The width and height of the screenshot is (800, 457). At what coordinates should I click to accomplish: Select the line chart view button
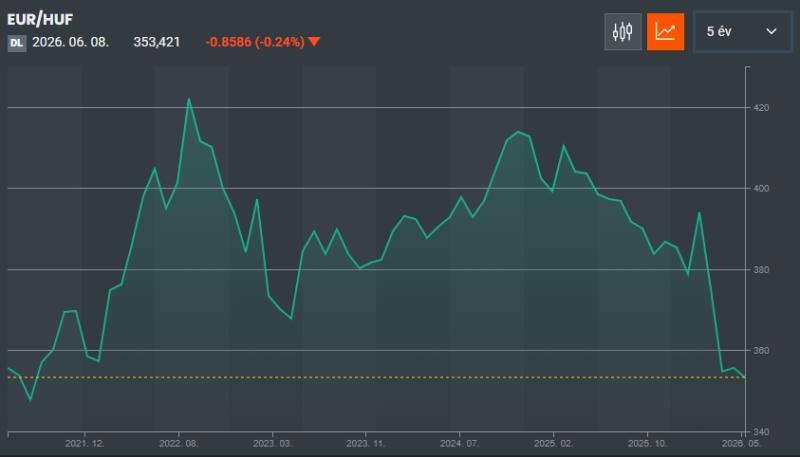pos(665,32)
